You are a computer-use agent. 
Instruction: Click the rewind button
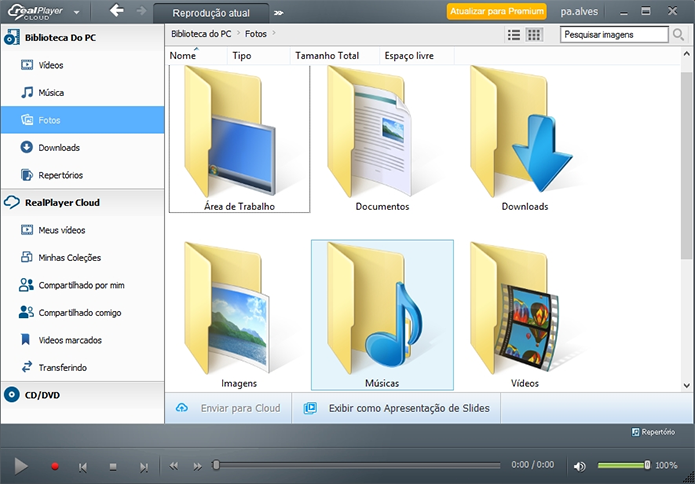pyautogui.click(x=174, y=466)
